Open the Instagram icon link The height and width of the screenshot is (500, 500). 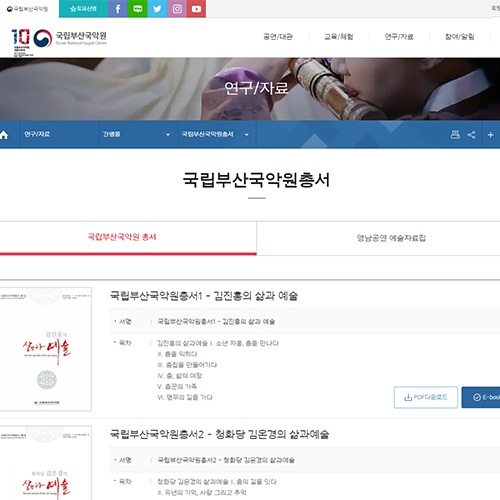point(177,9)
